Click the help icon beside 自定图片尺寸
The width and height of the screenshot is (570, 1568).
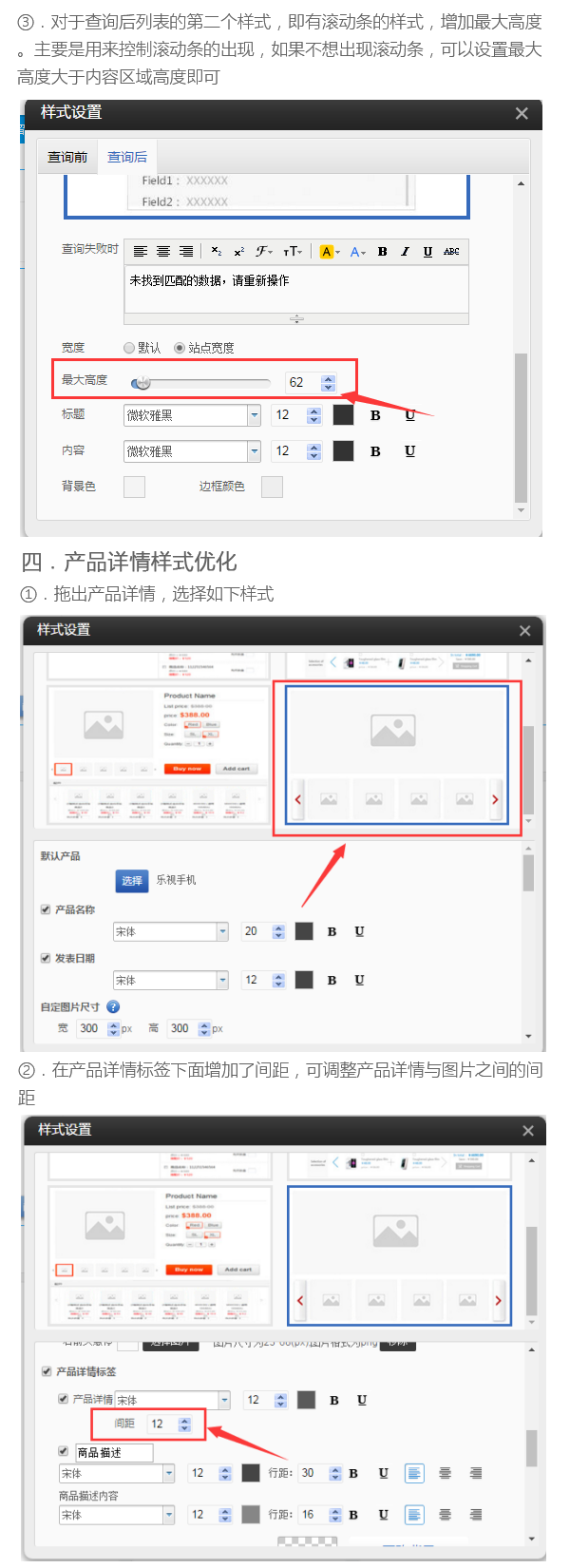113,1007
